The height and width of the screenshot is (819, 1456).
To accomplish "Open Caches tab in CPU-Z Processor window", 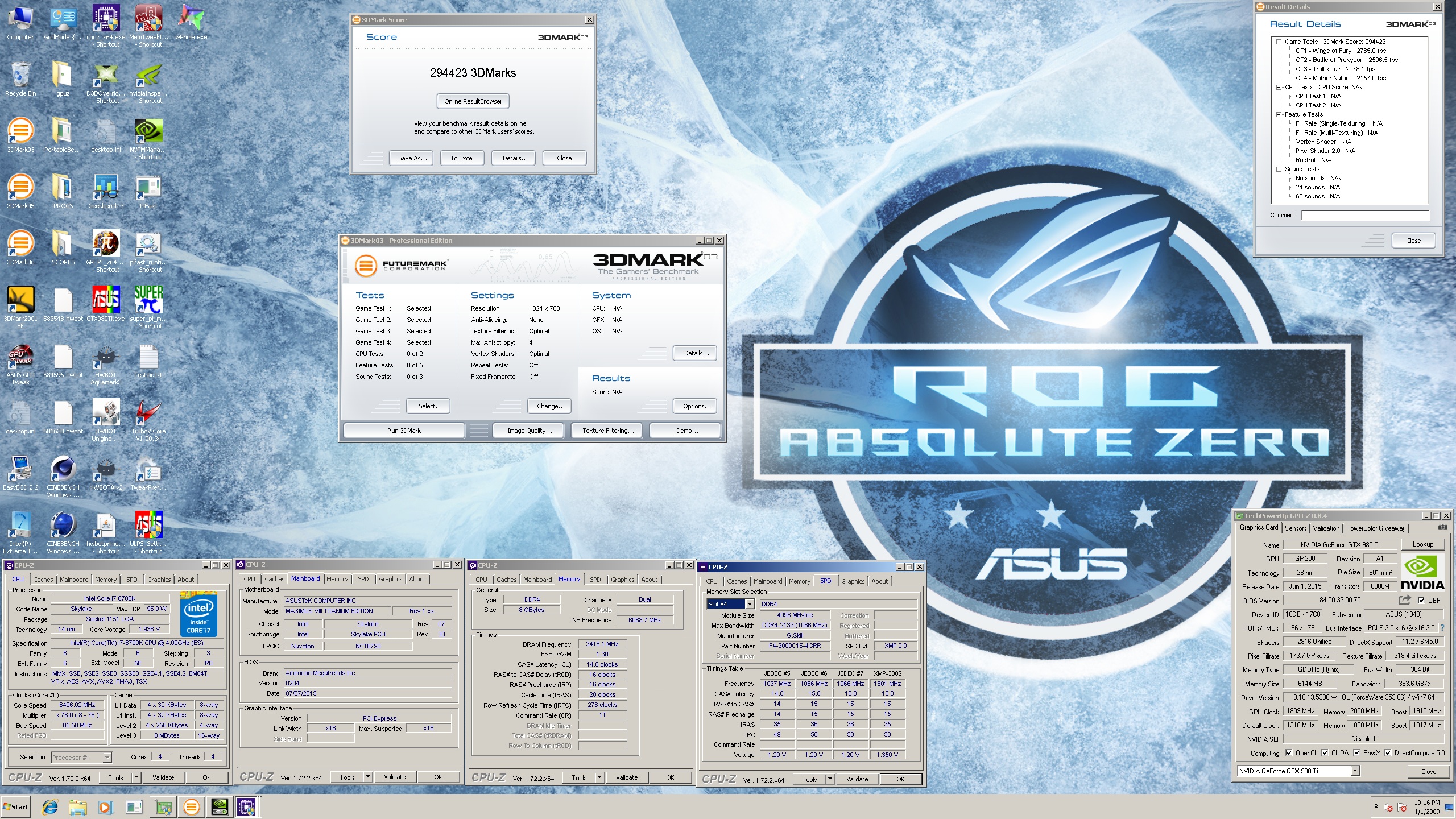I will point(43,580).
